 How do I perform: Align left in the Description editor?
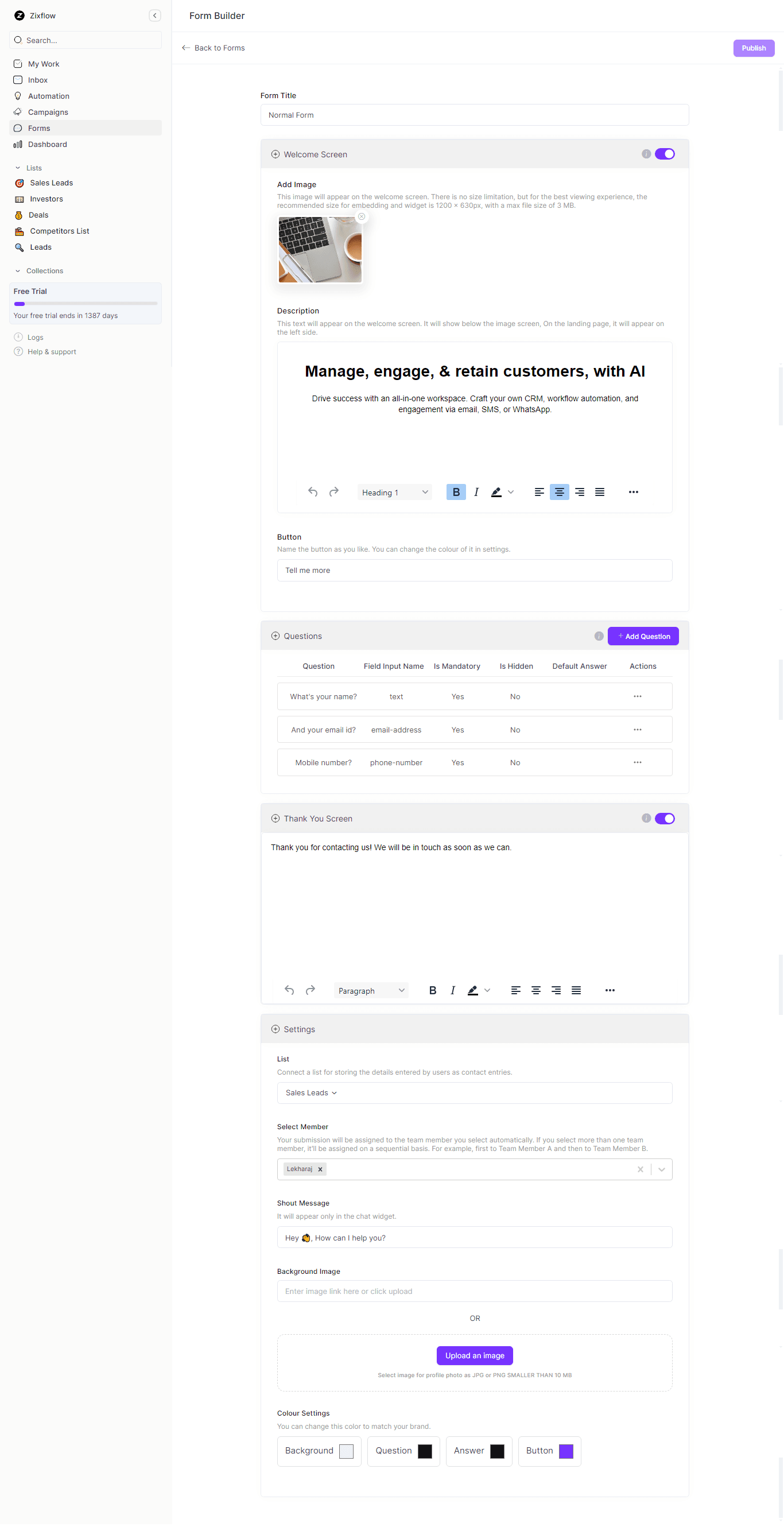(x=540, y=492)
